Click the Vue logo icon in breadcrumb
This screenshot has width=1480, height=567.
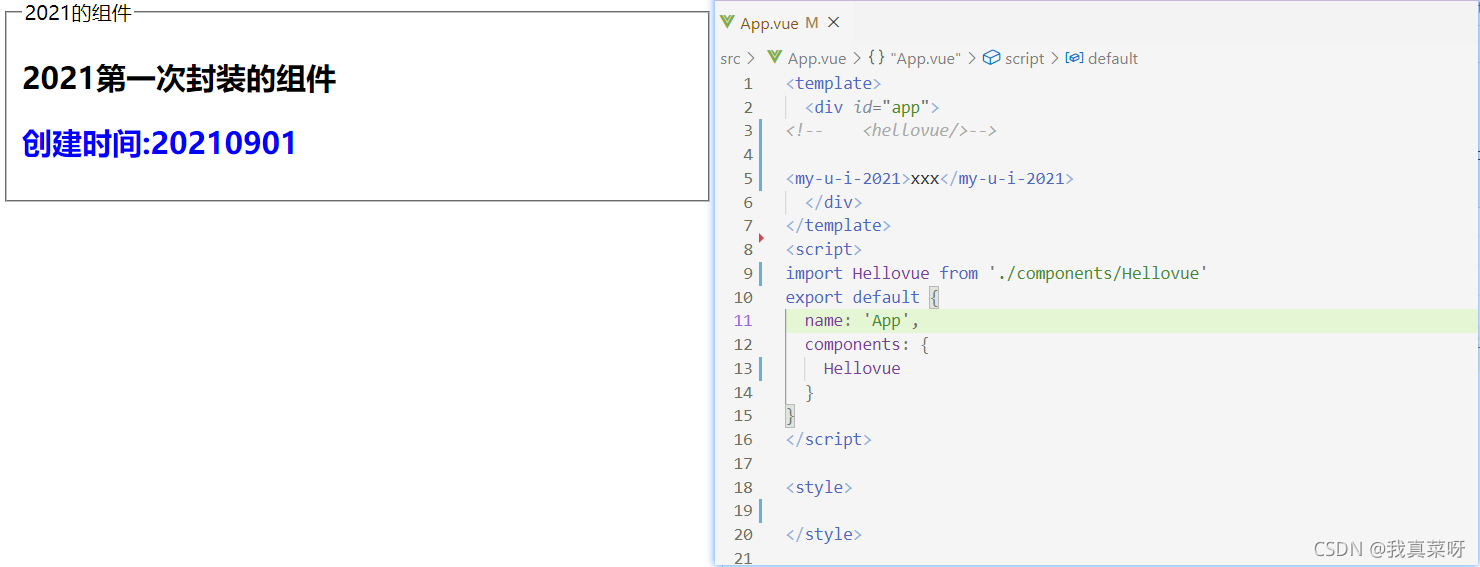(x=774, y=59)
